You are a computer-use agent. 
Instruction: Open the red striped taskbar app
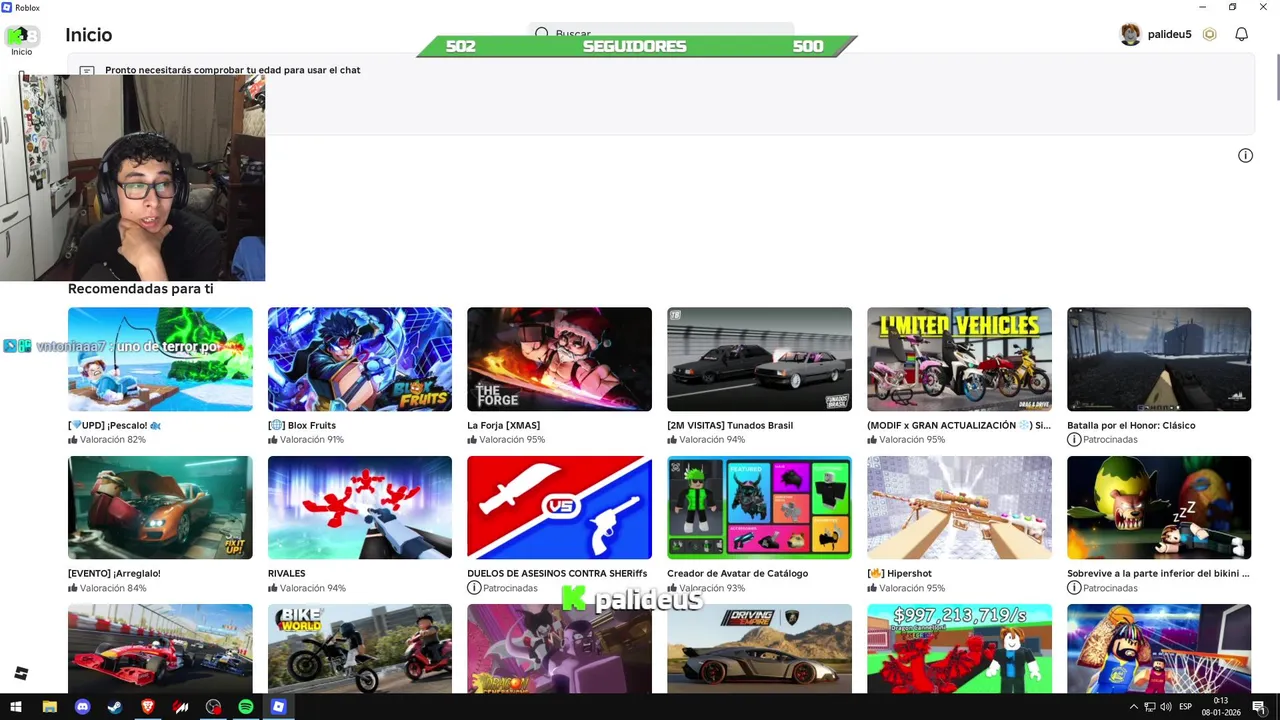[181, 707]
